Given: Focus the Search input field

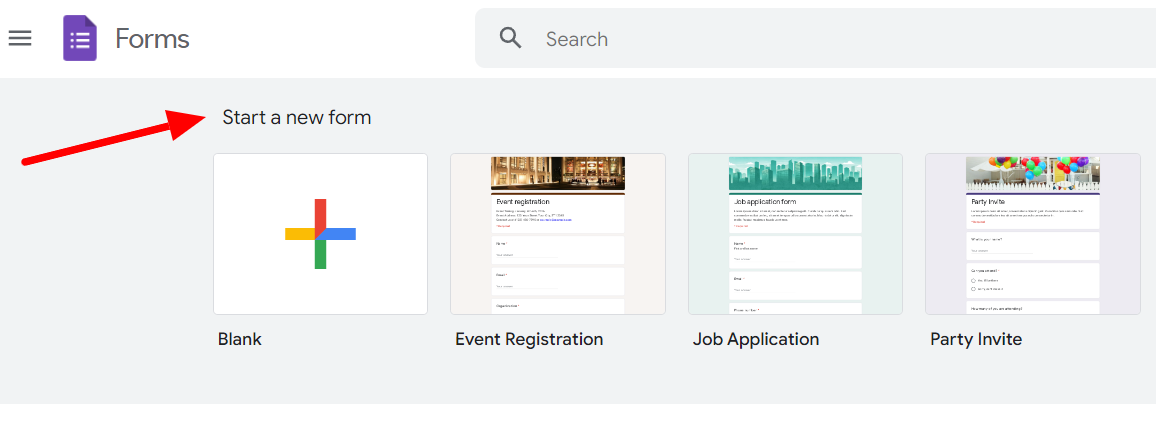Looking at the screenshot, I should (815, 38).
